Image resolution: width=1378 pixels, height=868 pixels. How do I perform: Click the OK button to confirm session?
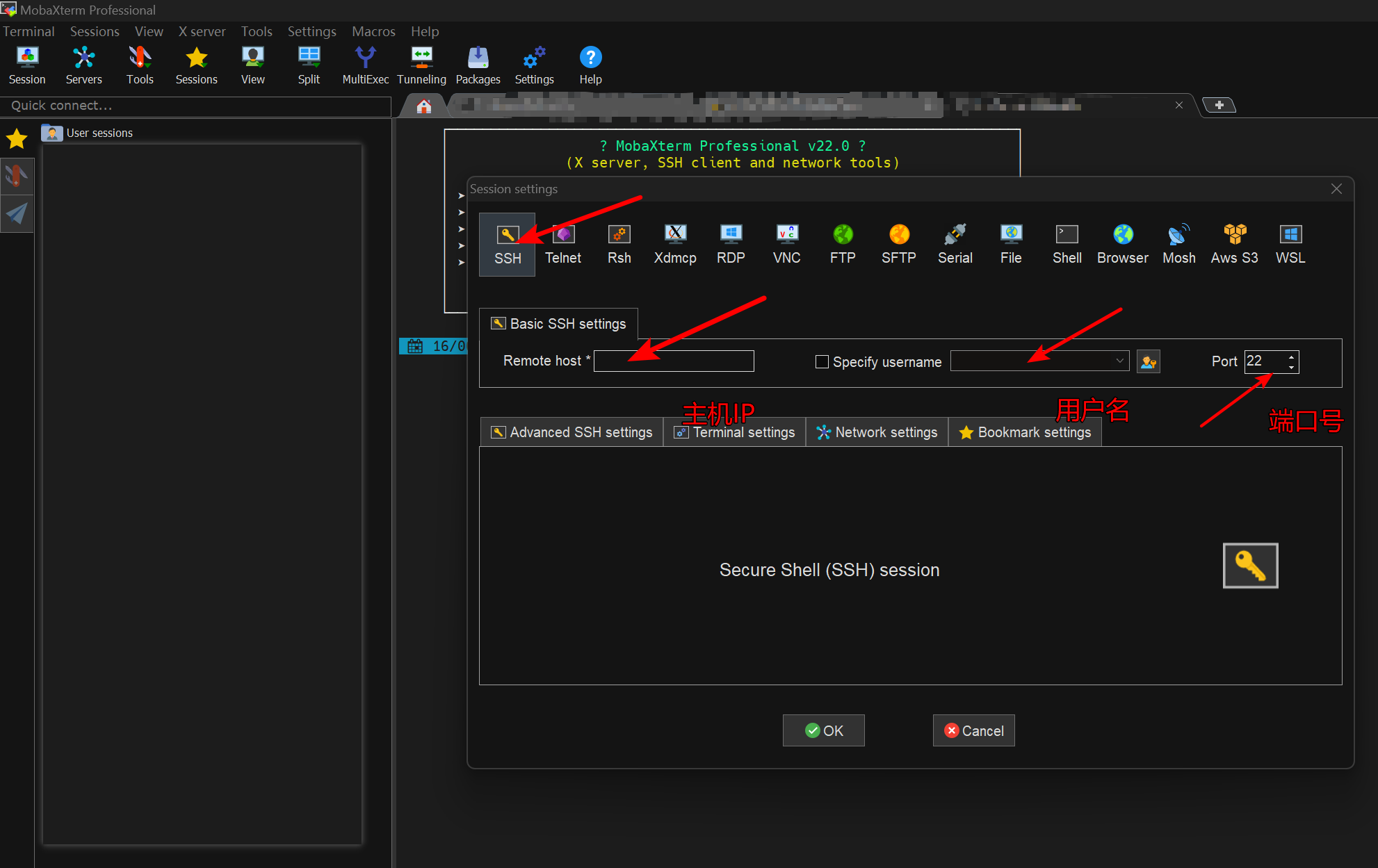[x=823, y=730]
